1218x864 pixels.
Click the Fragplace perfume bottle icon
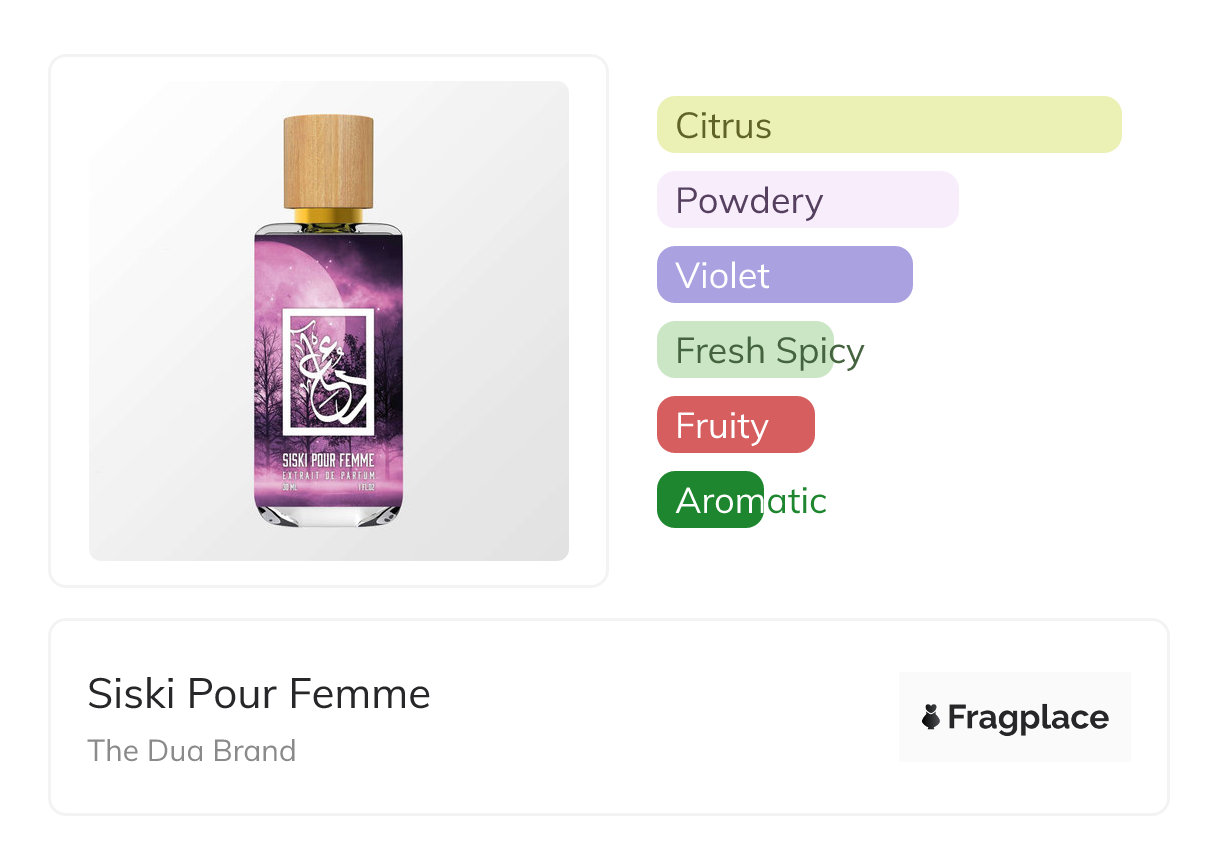tap(931, 717)
